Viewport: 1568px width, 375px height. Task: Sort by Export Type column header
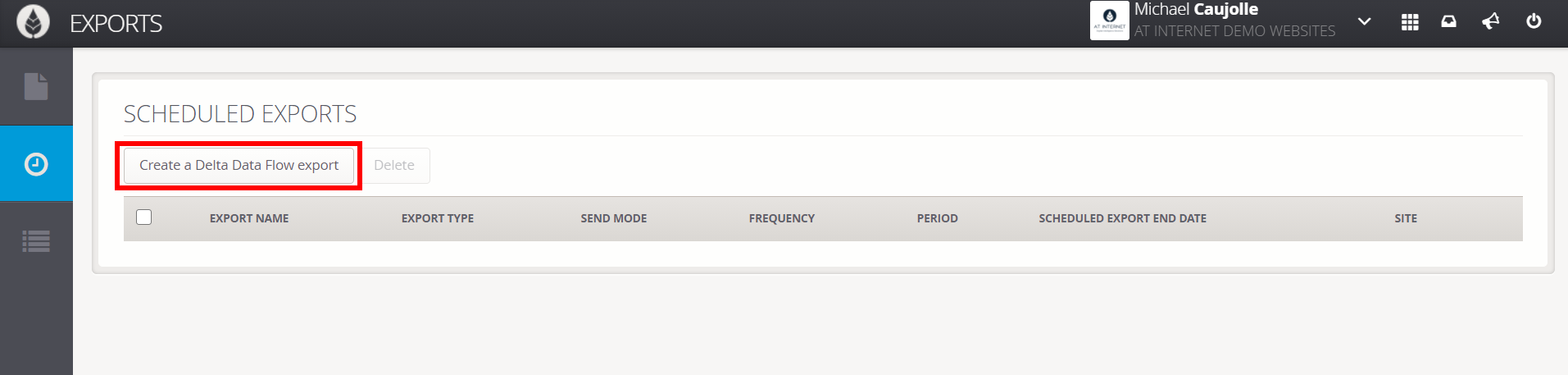[438, 218]
